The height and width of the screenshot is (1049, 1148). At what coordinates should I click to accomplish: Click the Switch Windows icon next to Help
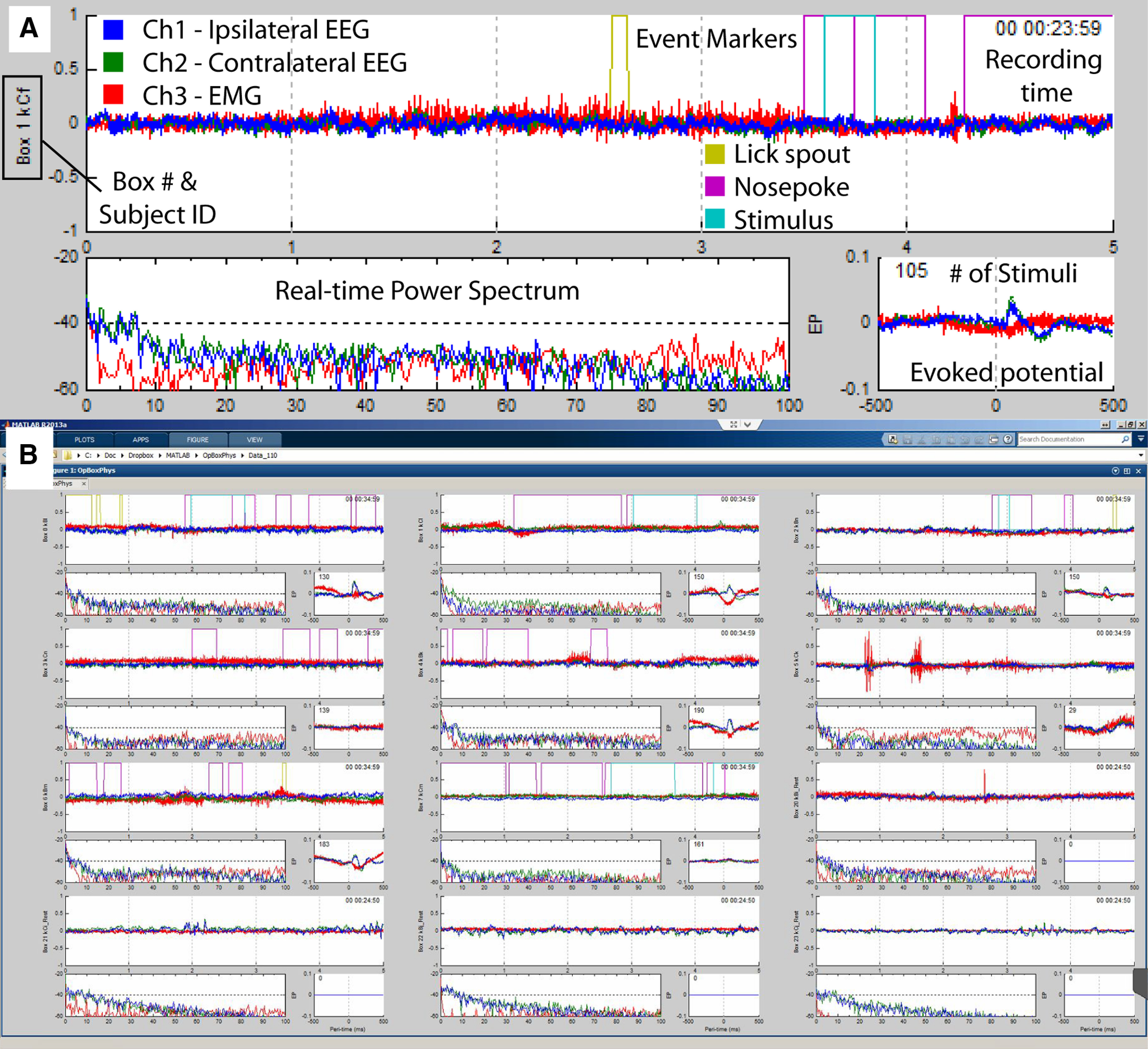pos(994,440)
